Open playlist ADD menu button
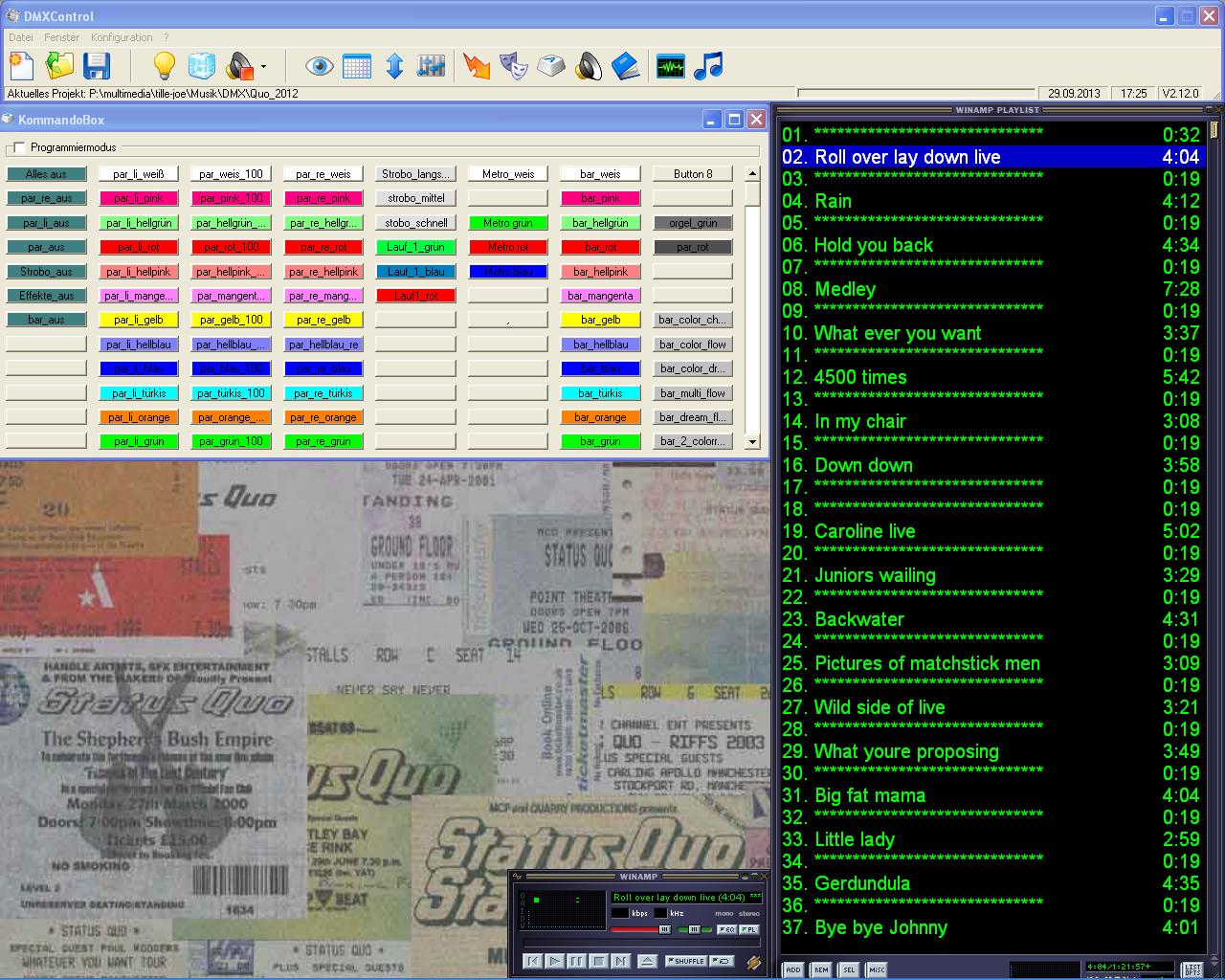 click(x=793, y=969)
